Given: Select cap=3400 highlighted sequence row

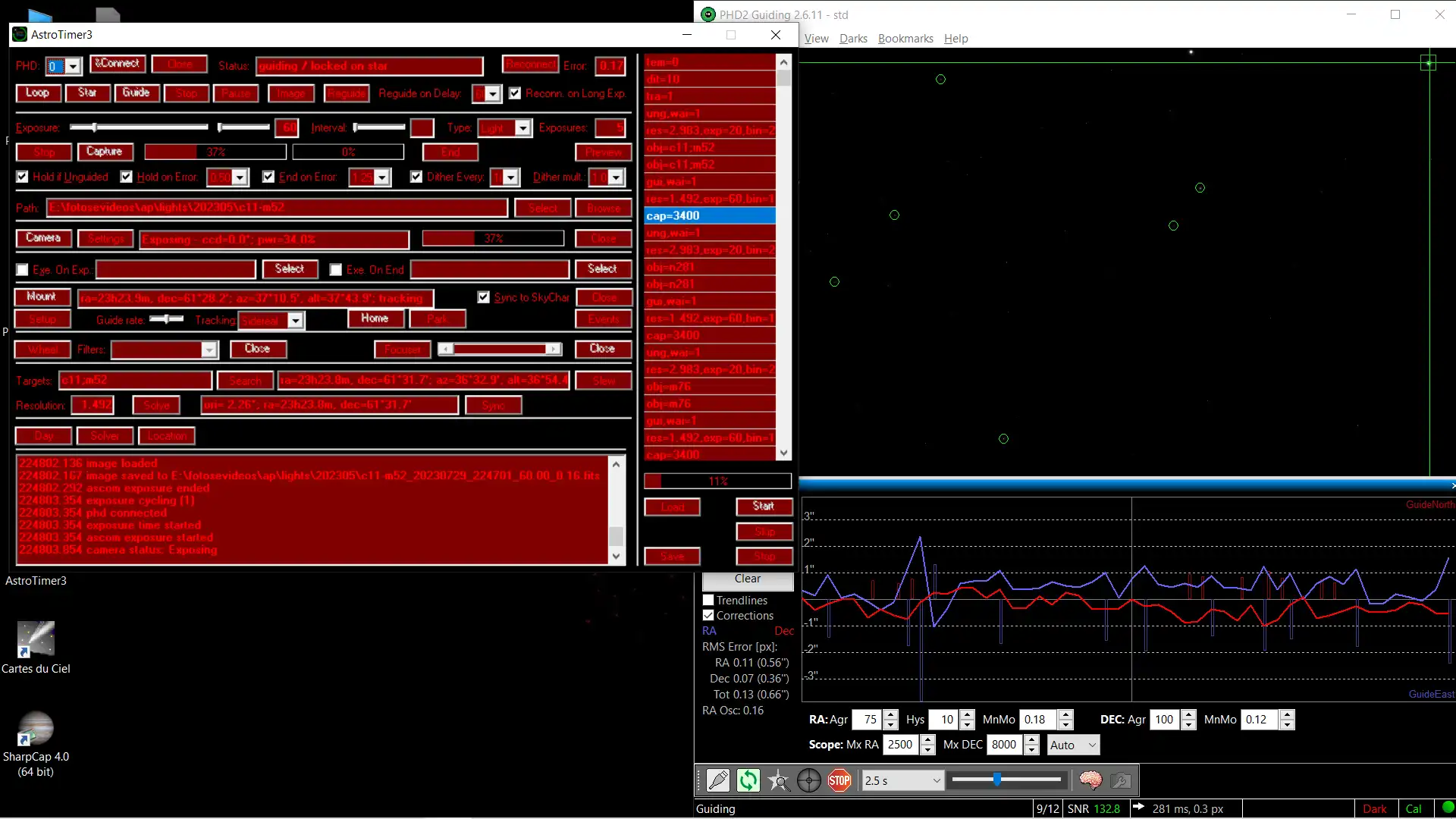Looking at the screenshot, I should (710, 216).
